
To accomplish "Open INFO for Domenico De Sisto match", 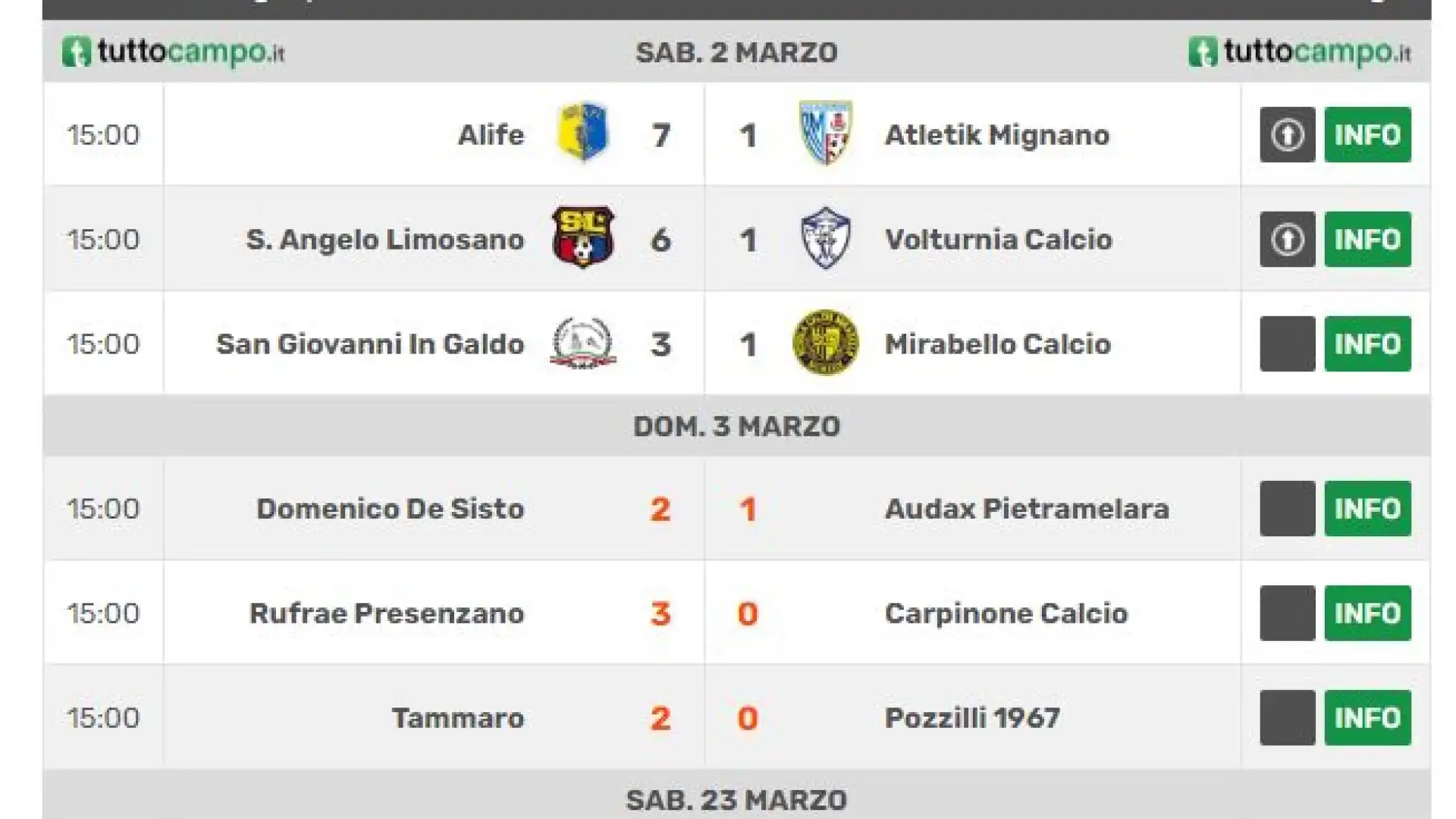I will point(1368,509).
